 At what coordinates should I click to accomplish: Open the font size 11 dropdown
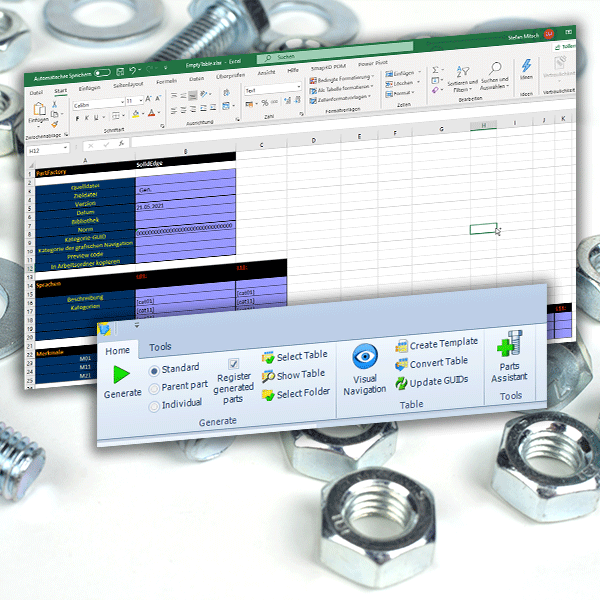(x=141, y=100)
